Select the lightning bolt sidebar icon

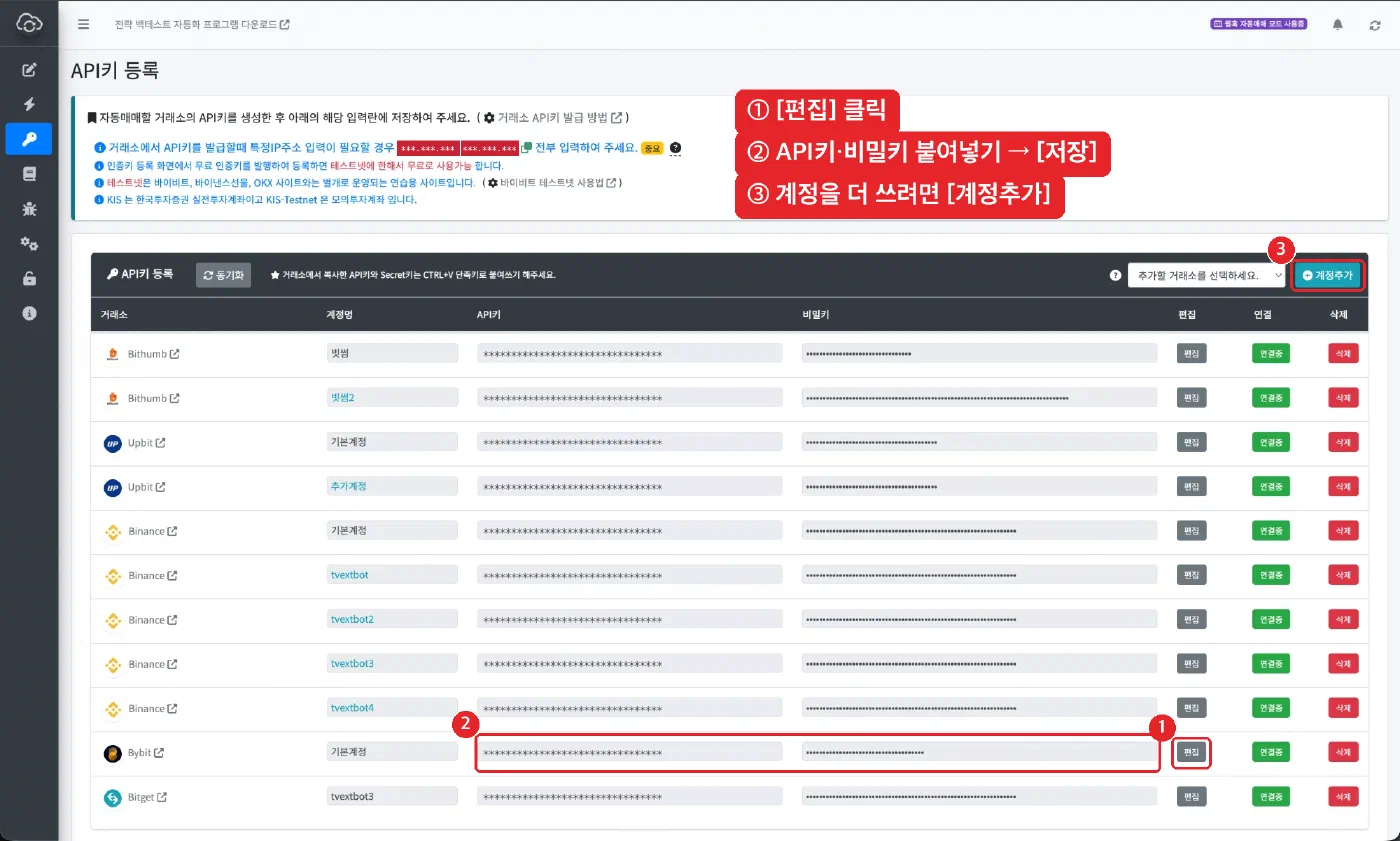point(29,104)
